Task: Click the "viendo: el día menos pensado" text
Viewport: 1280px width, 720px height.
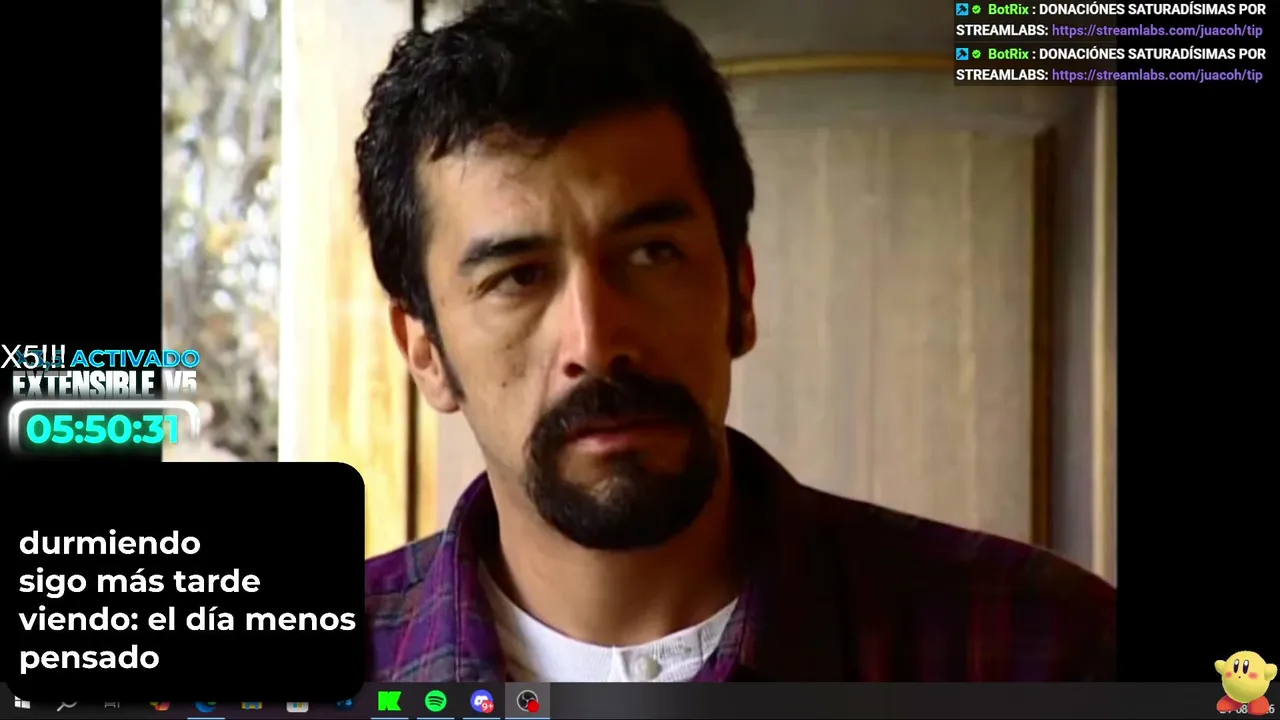Action: pyautogui.click(x=187, y=638)
